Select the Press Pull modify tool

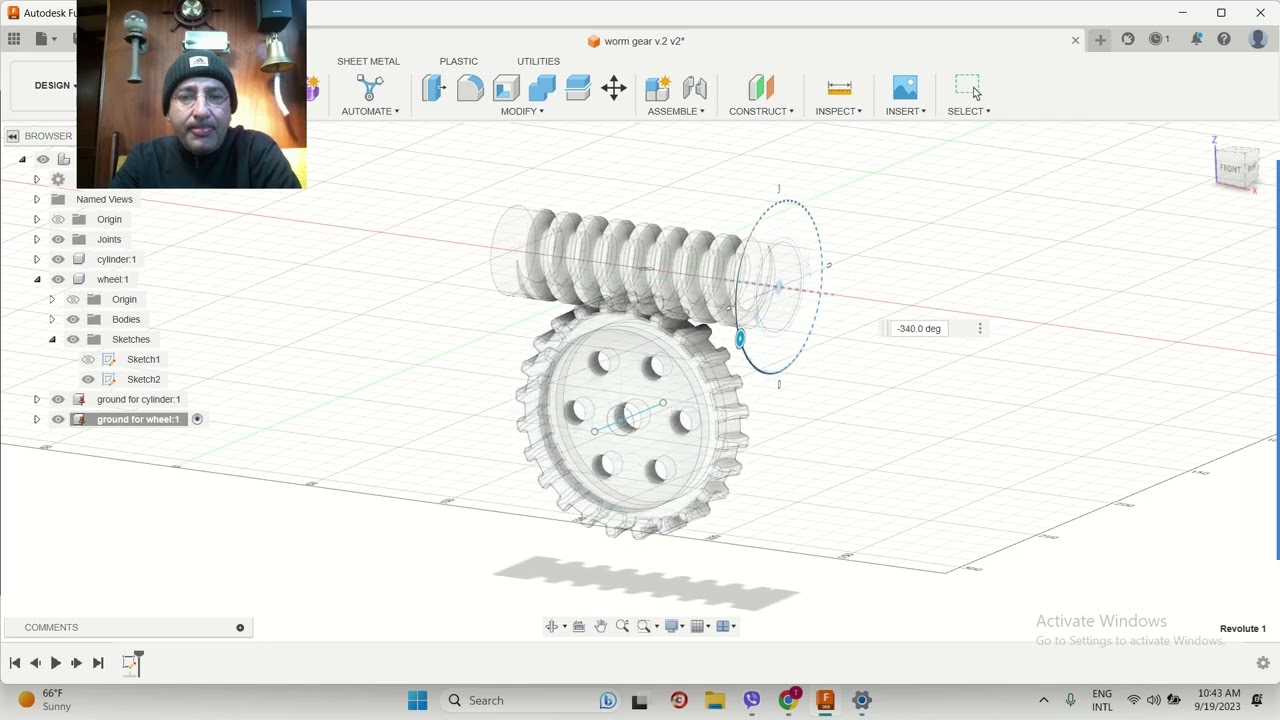pyautogui.click(x=434, y=88)
